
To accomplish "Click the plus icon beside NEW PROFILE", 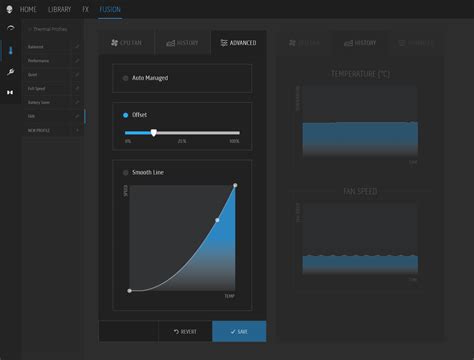I will [x=77, y=130].
